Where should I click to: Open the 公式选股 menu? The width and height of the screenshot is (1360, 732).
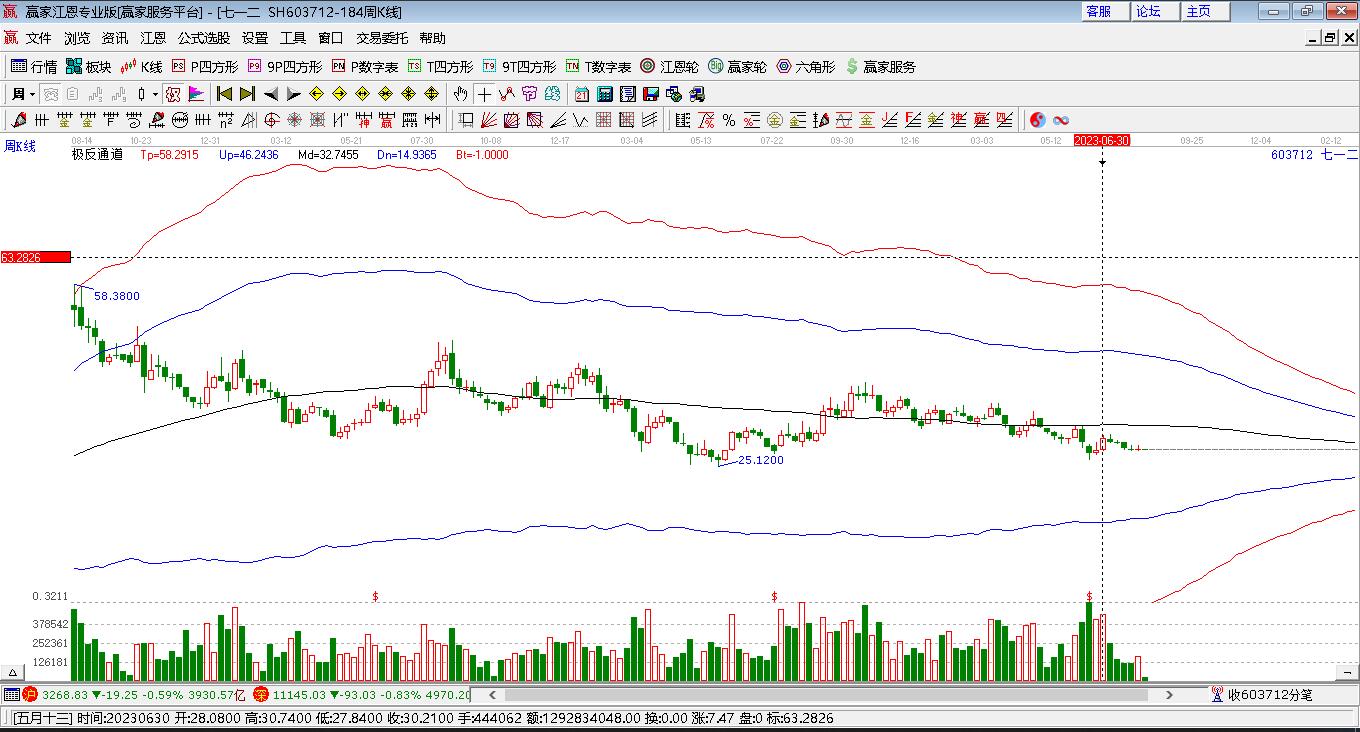coord(203,38)
